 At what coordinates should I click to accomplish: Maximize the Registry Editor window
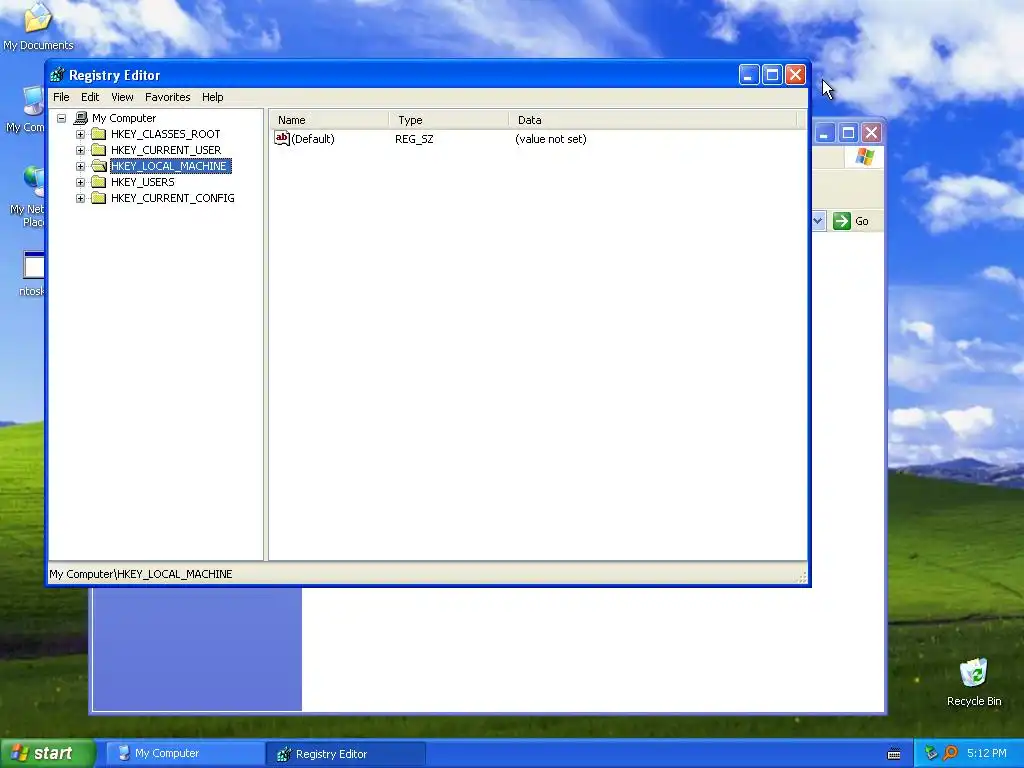click(772, 75)
